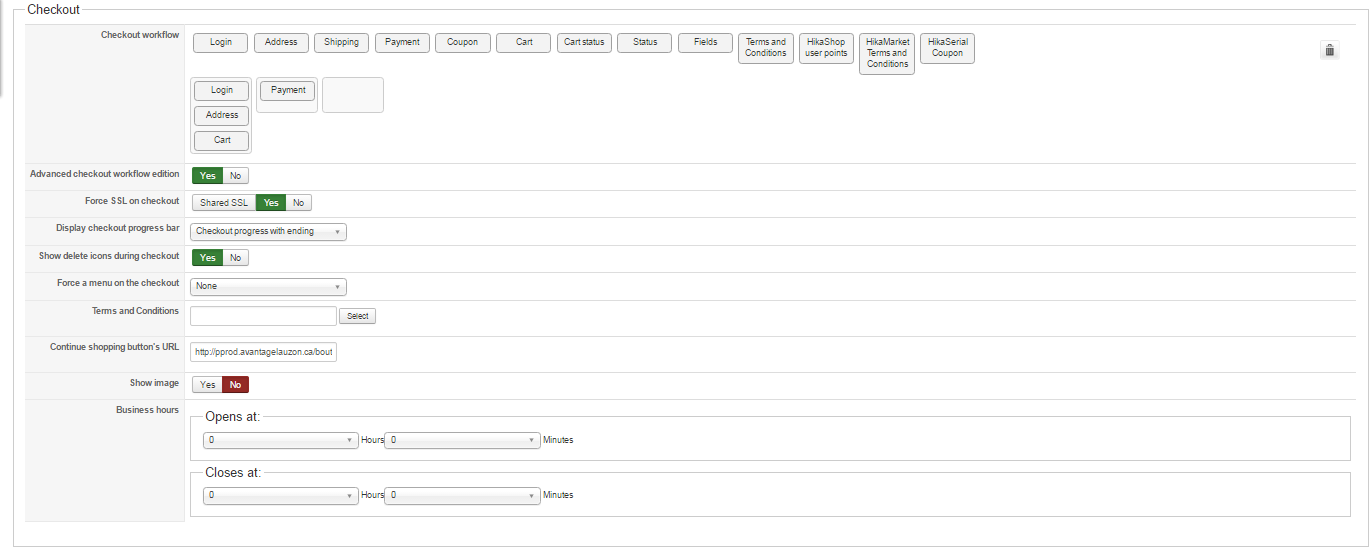Open the Force a menu on checkout dropdown
The width and height of the screenshot is (1370, 552).
coord(268,286)
